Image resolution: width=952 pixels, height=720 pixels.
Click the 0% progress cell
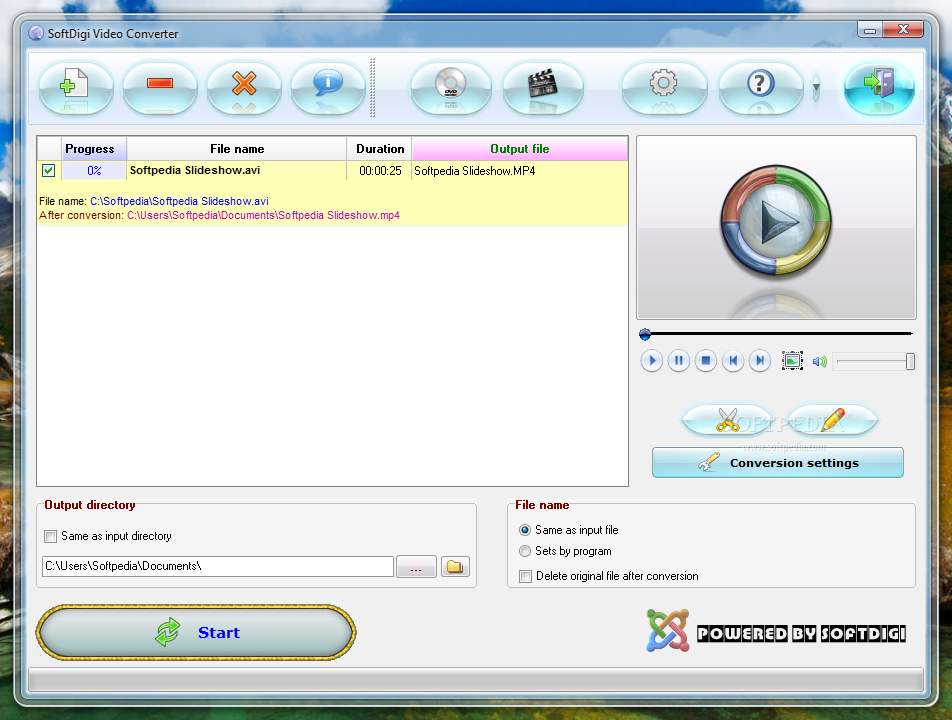pos(94,171)
